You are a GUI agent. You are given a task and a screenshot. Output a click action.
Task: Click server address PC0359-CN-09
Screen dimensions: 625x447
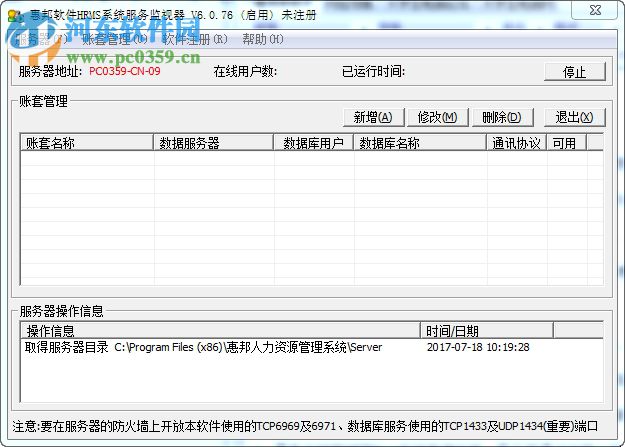click(125, 71)
